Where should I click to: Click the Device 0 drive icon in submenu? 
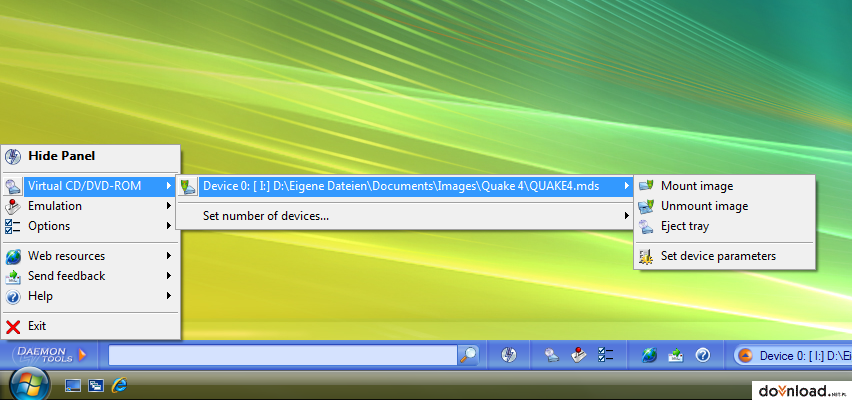[188, 186]
